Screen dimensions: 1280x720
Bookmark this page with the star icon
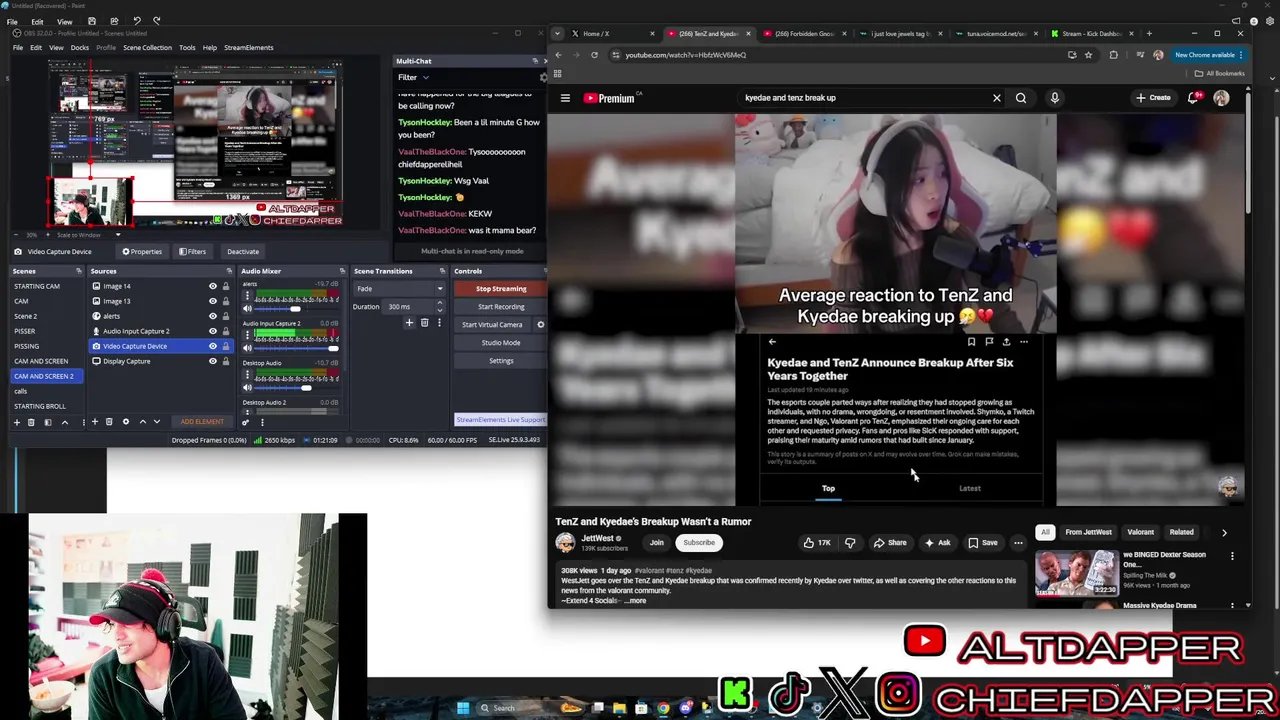coord(1088,55)
